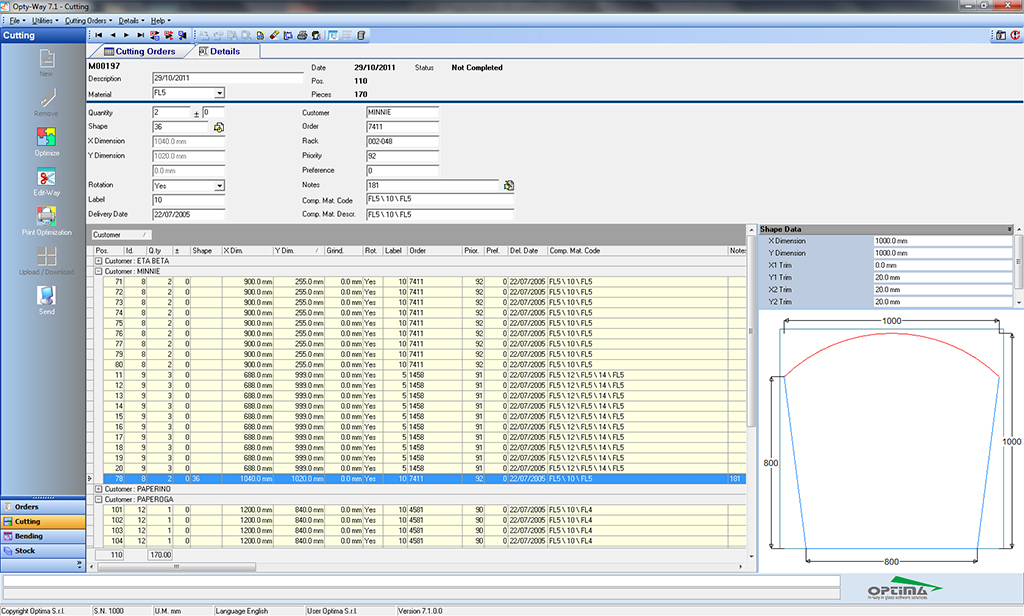This screenshot has width=1024, height=616.
Task: Click the printer icon in the toolbar
Action: tap(302, 35)
